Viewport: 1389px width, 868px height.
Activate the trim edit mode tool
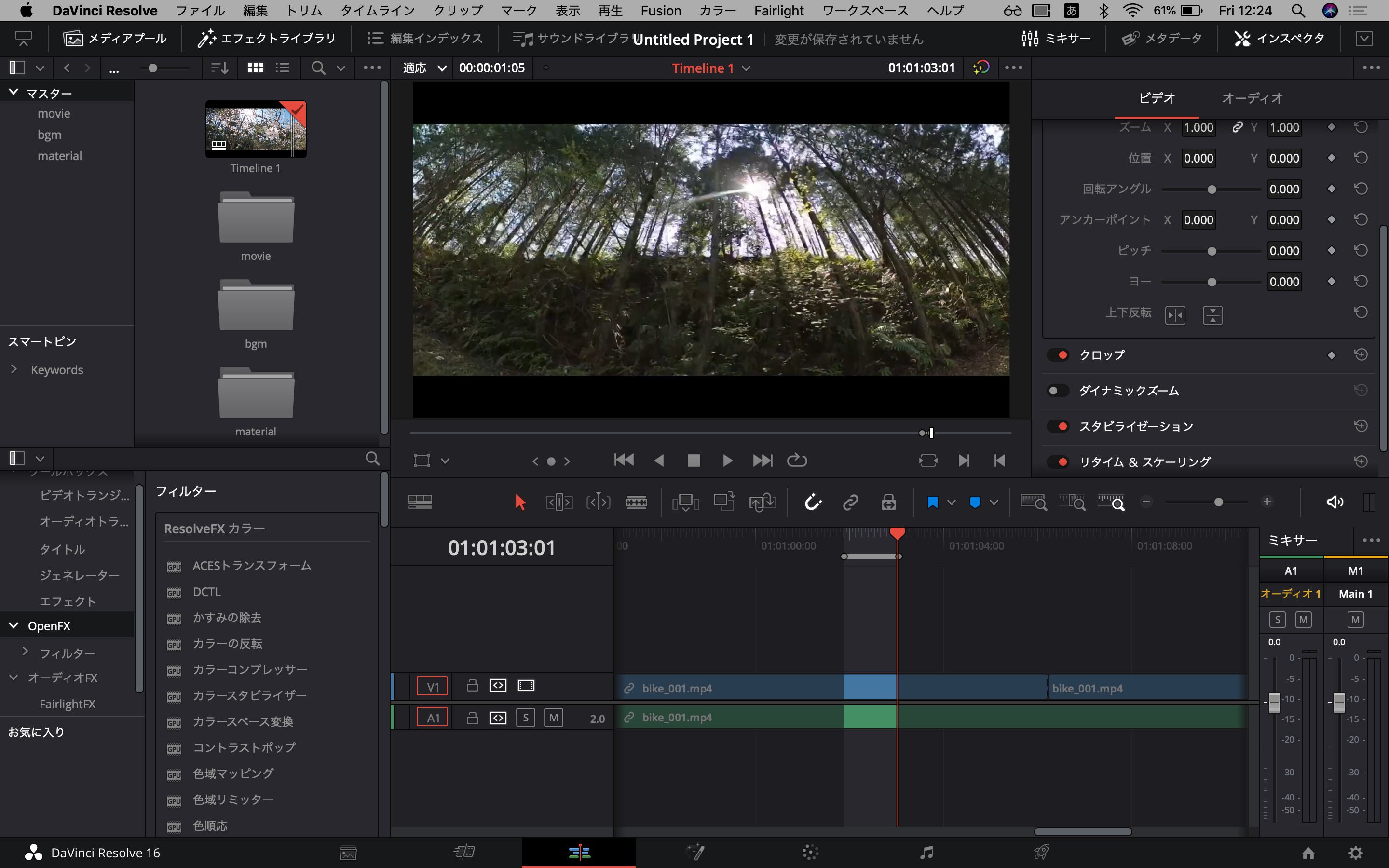pos(558,502)
